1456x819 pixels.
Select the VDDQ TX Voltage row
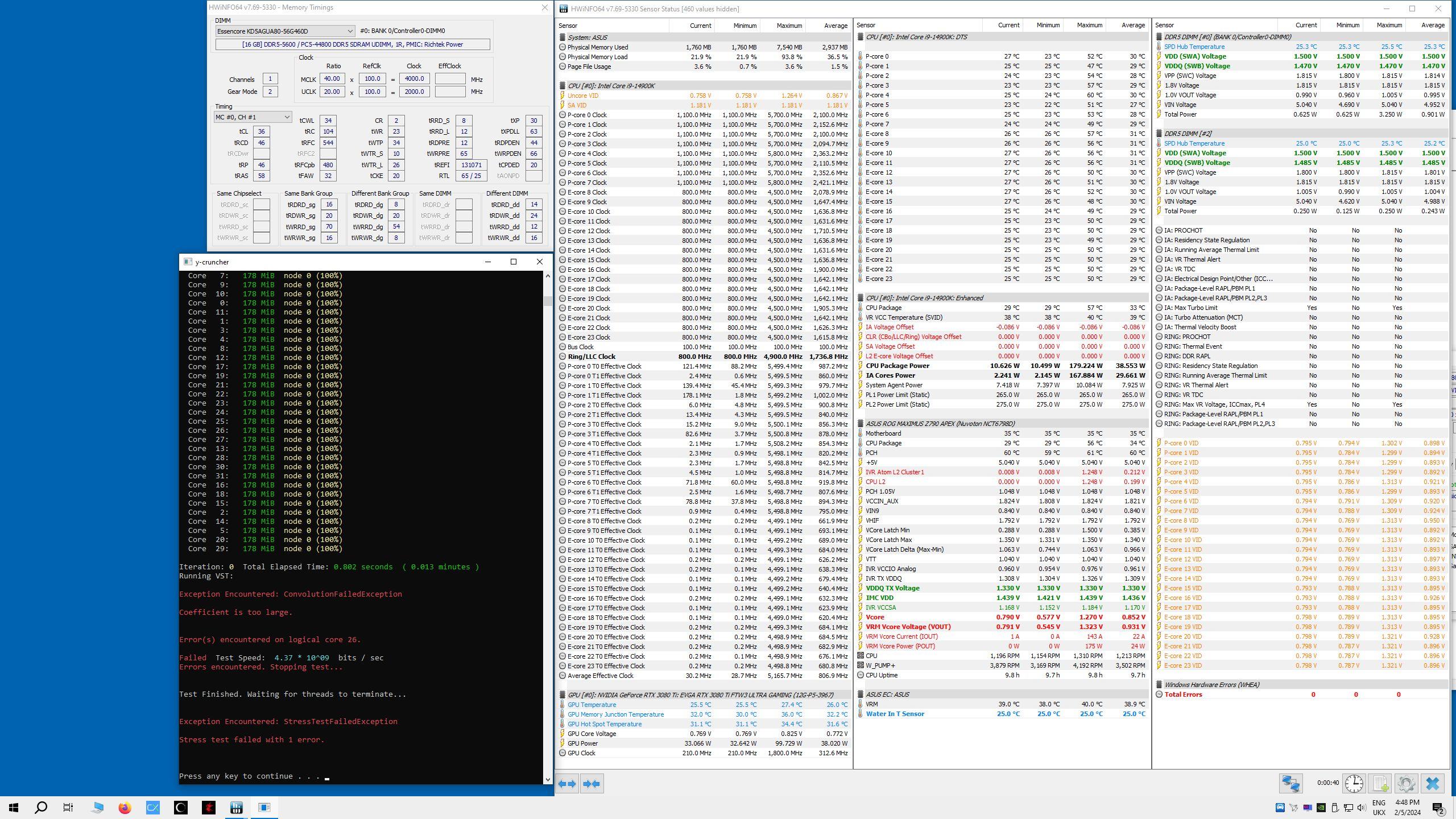(1002, 588)
